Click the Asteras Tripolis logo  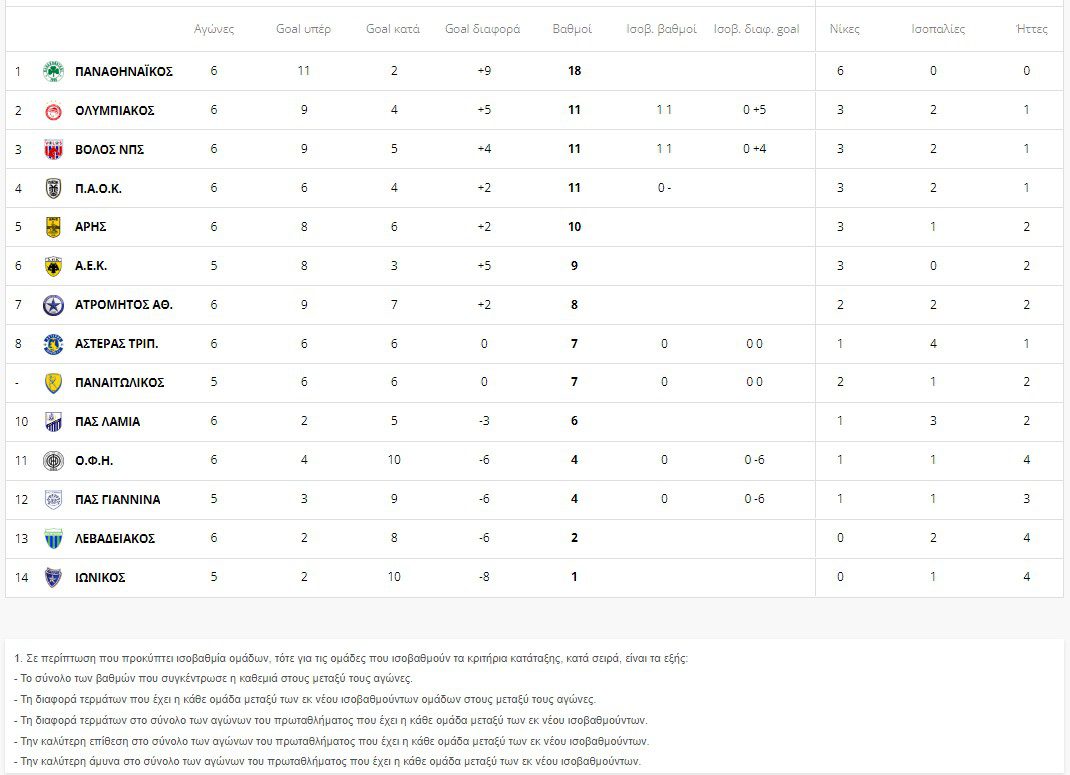pyautogui.click(x=53, y=344)
